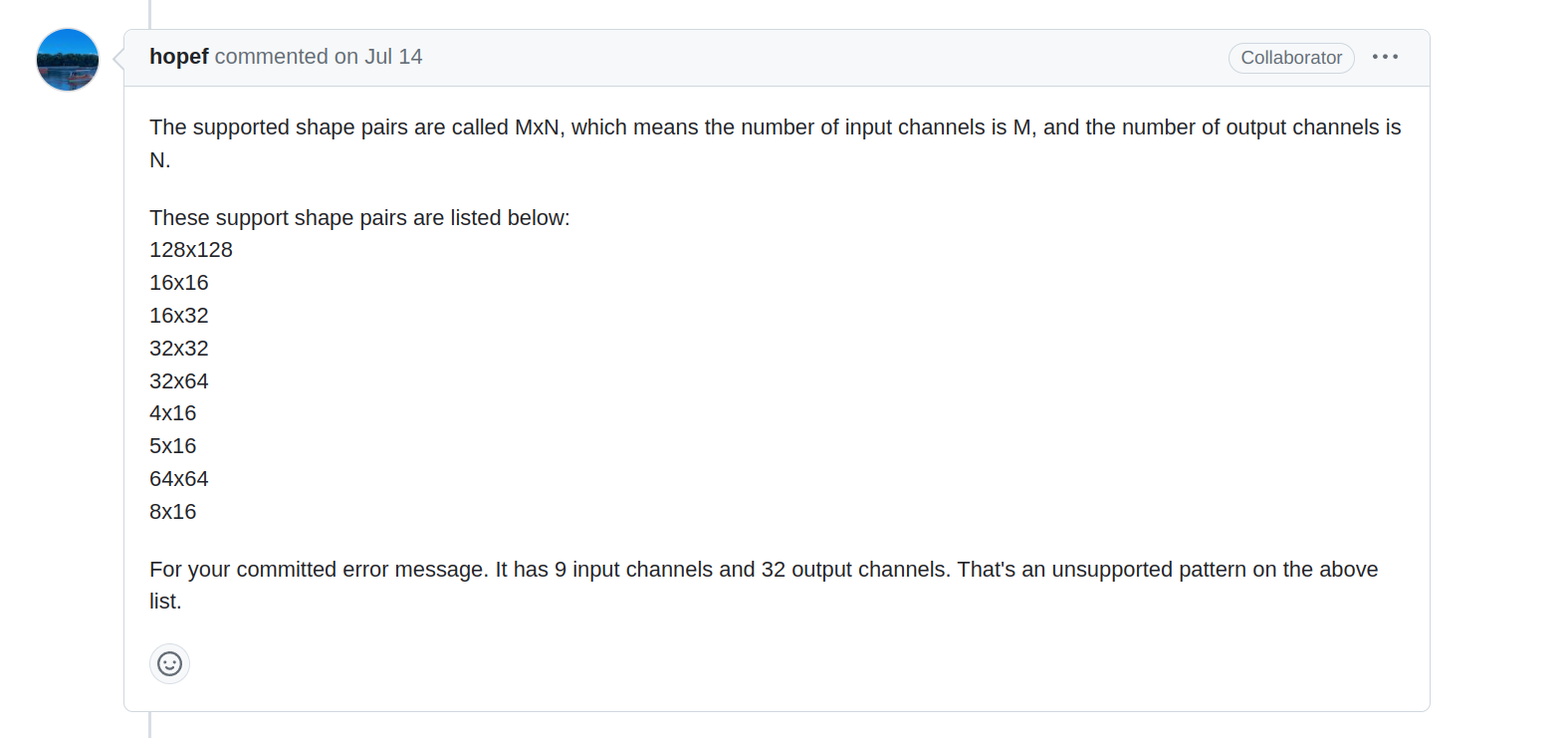Image resolution: width=1568 pixels, height=738 pixels.
Task: Open the comment options ellipsis menu
Action: click(x=1385, y=57)
